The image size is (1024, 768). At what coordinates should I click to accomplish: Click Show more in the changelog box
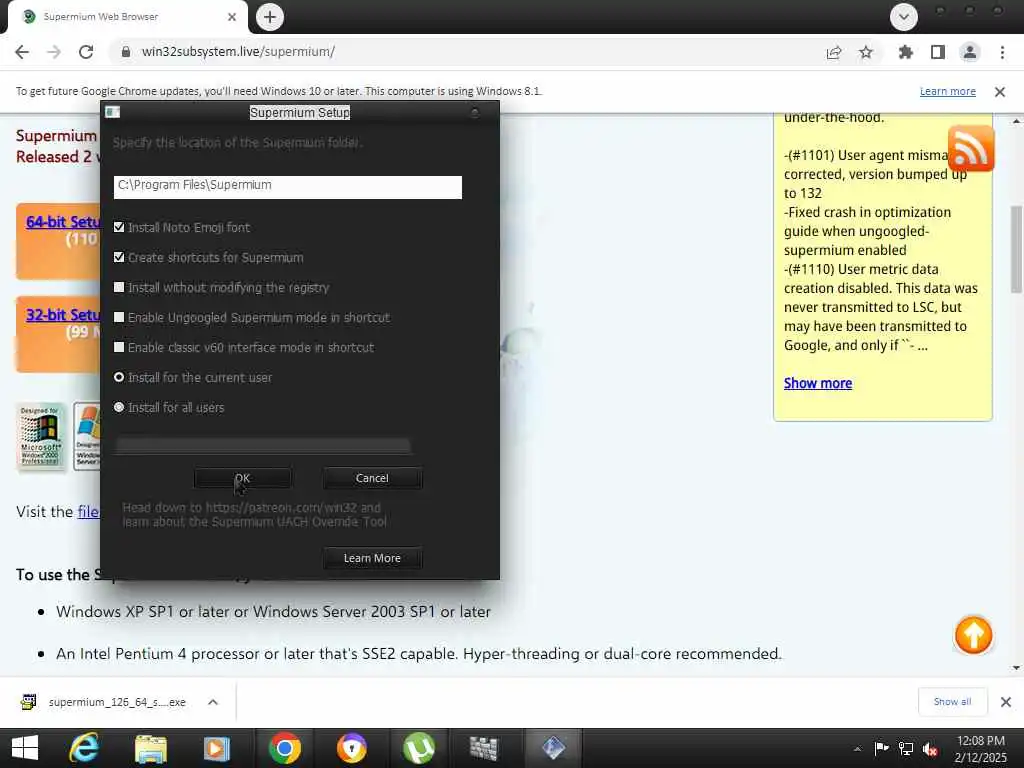[x=818, y=383]
